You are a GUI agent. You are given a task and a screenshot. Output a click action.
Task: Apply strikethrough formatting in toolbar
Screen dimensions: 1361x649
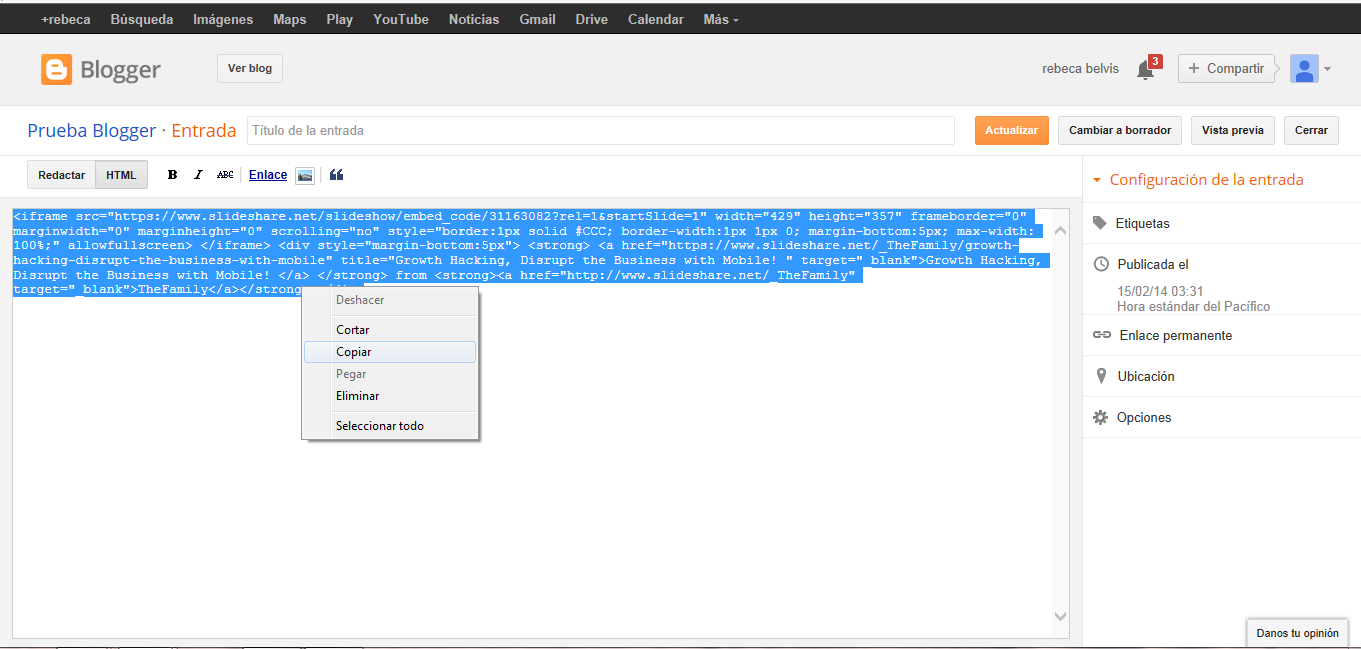pyautogui.click(x=225, y=175)
